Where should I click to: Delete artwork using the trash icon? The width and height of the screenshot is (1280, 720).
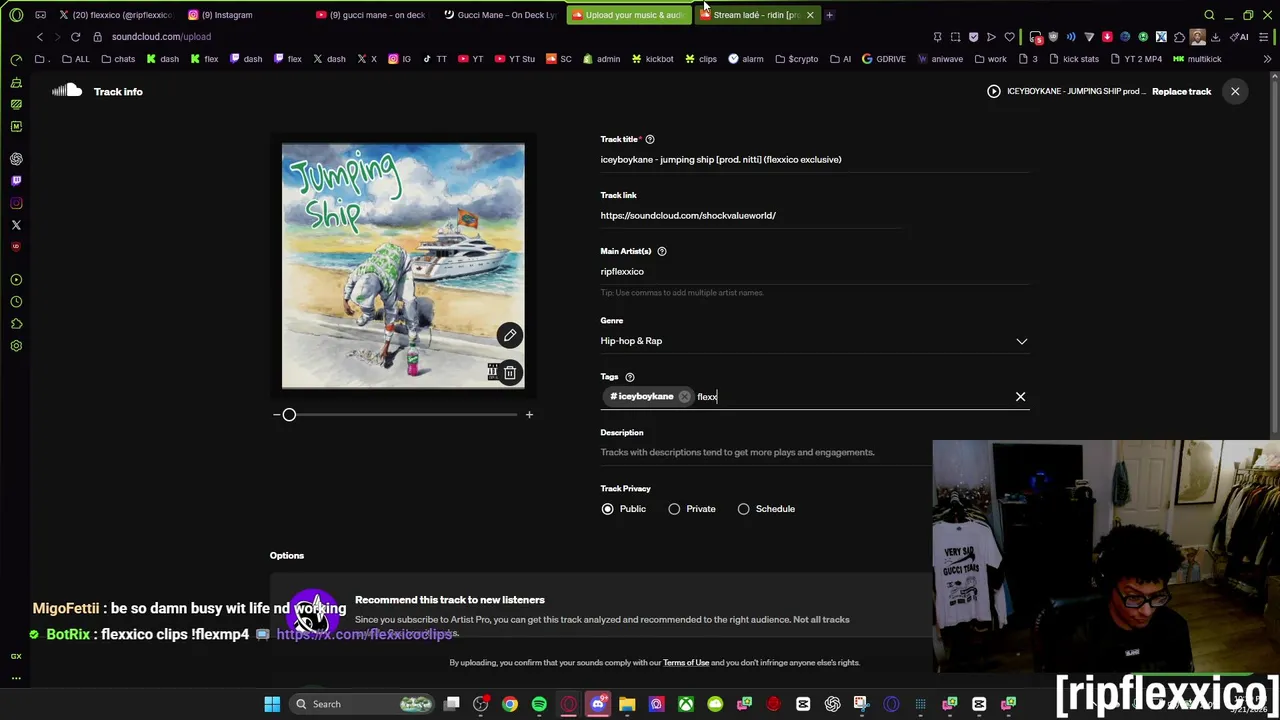pyautogui.click(x=510, y=373)
